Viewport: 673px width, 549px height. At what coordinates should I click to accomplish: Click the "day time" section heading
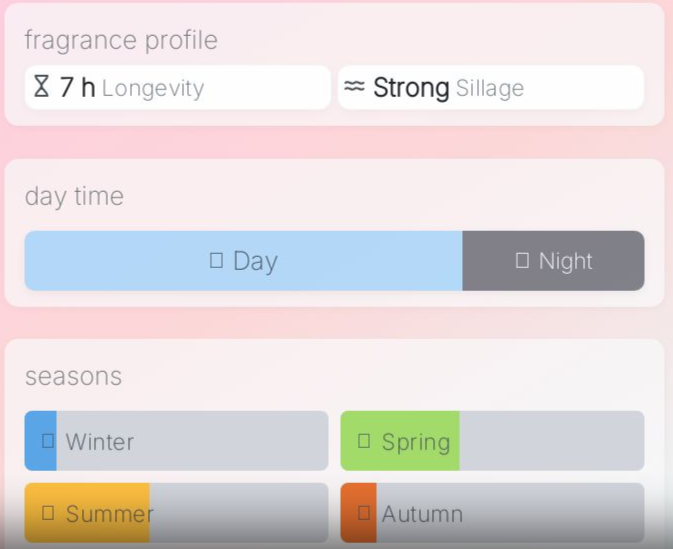pos(74,196)
